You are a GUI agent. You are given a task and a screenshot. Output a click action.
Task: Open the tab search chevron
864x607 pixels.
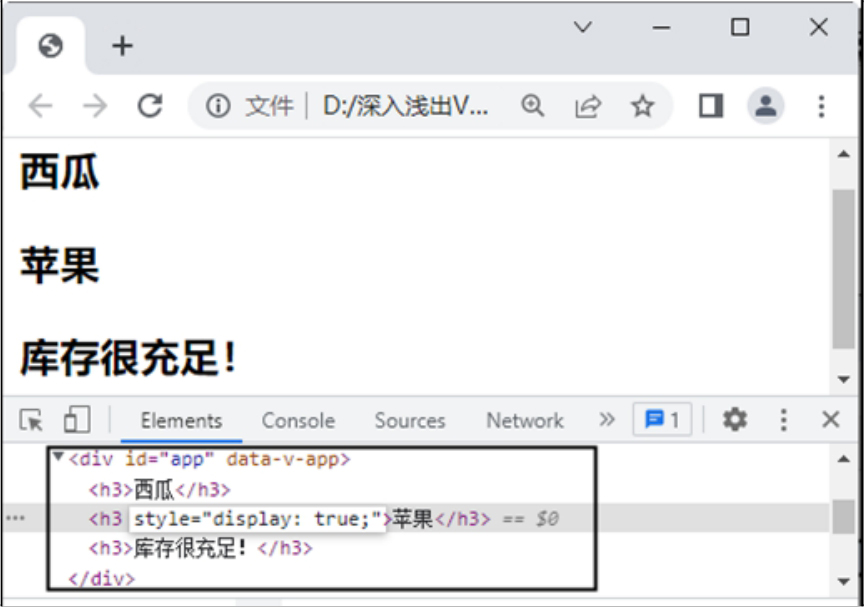(582, 27)
